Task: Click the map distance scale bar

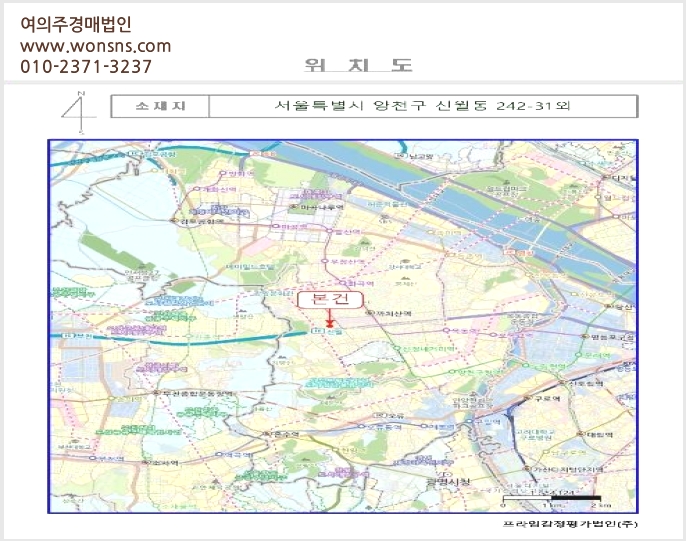Action: pos(552,498)
